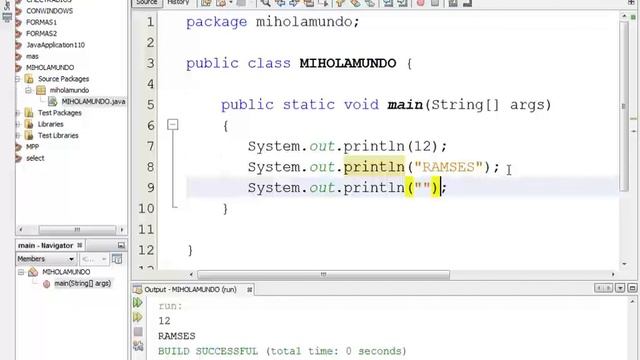This screenshot has height=360, width=640.
Task: Click the Stop Macro Recording icon
Action: pyautogui.click(x=435, y=2)
